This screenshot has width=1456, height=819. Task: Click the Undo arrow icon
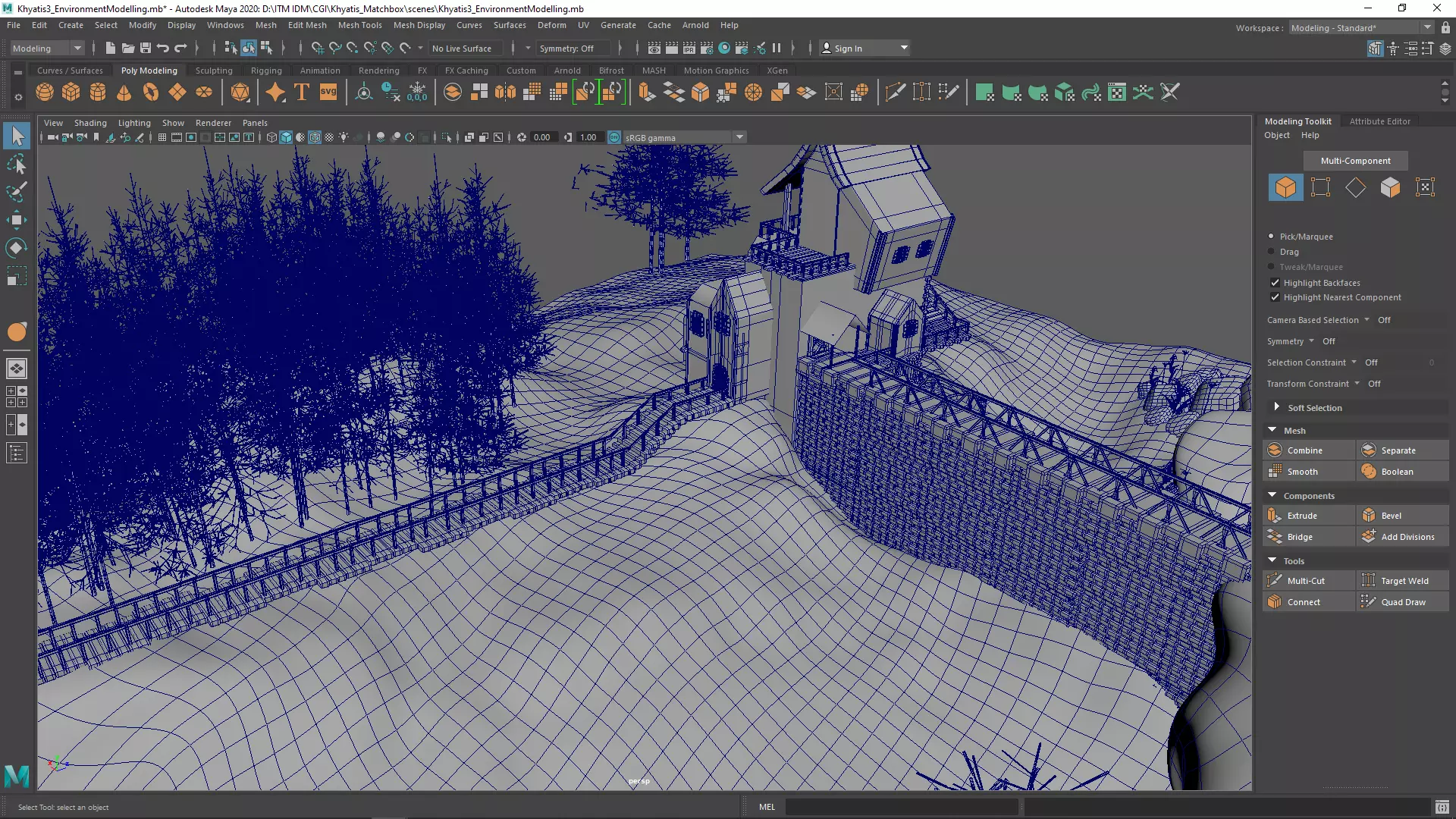163,48
